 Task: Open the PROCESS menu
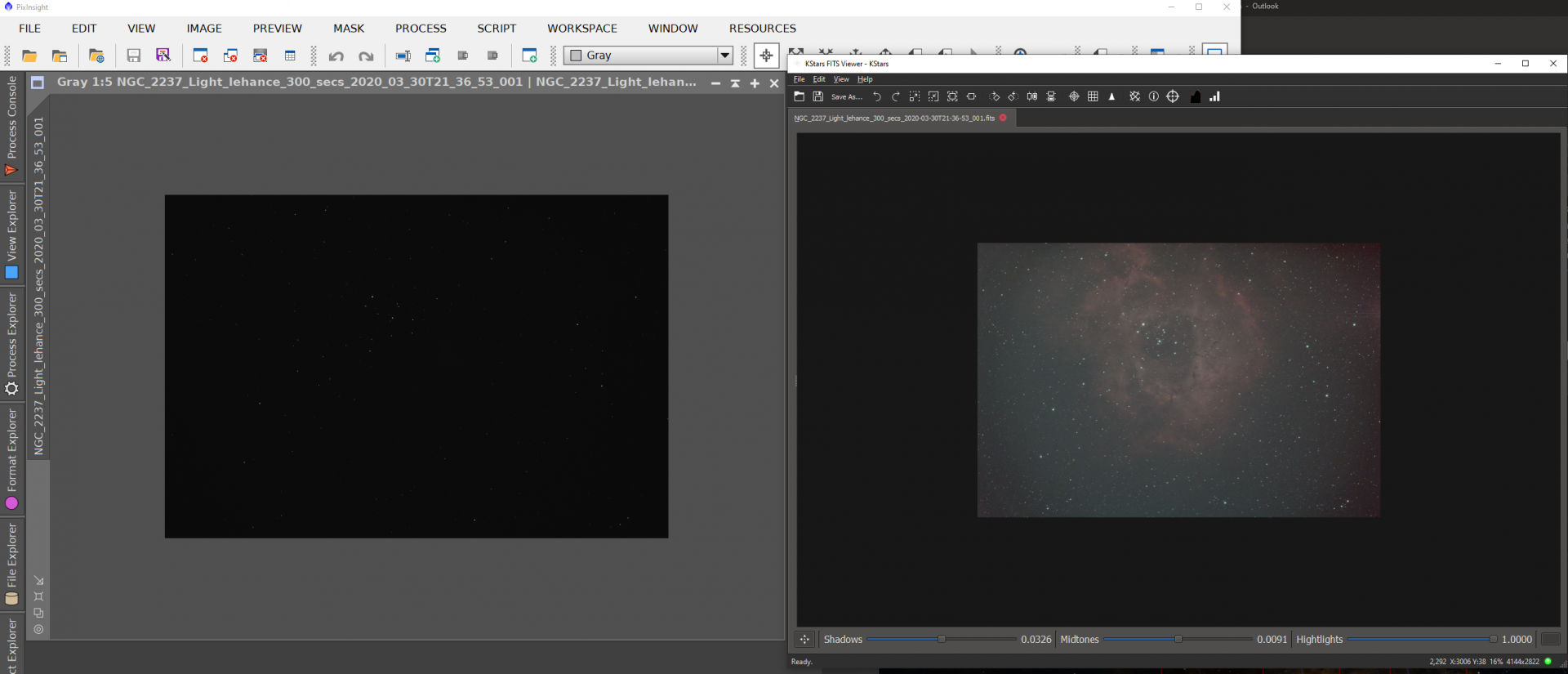click(x=421, y=28)
